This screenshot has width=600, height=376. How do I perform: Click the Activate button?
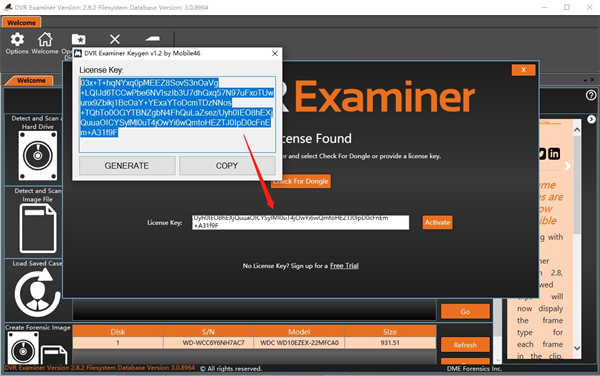point(437,222)
